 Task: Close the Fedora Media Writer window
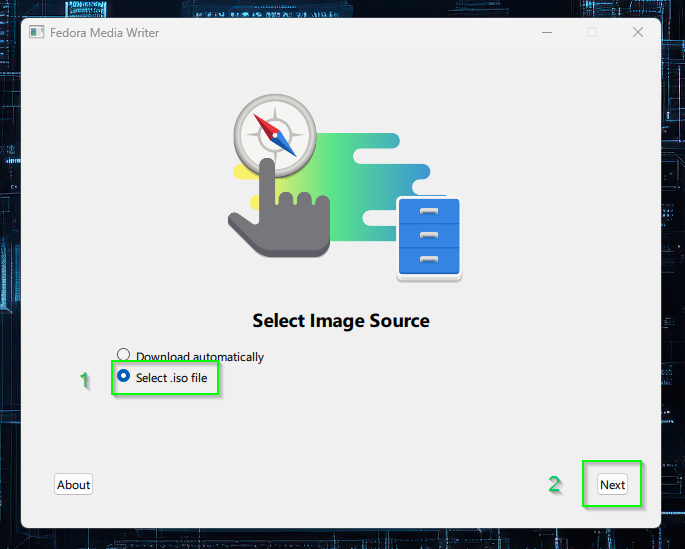click(638, 32)
